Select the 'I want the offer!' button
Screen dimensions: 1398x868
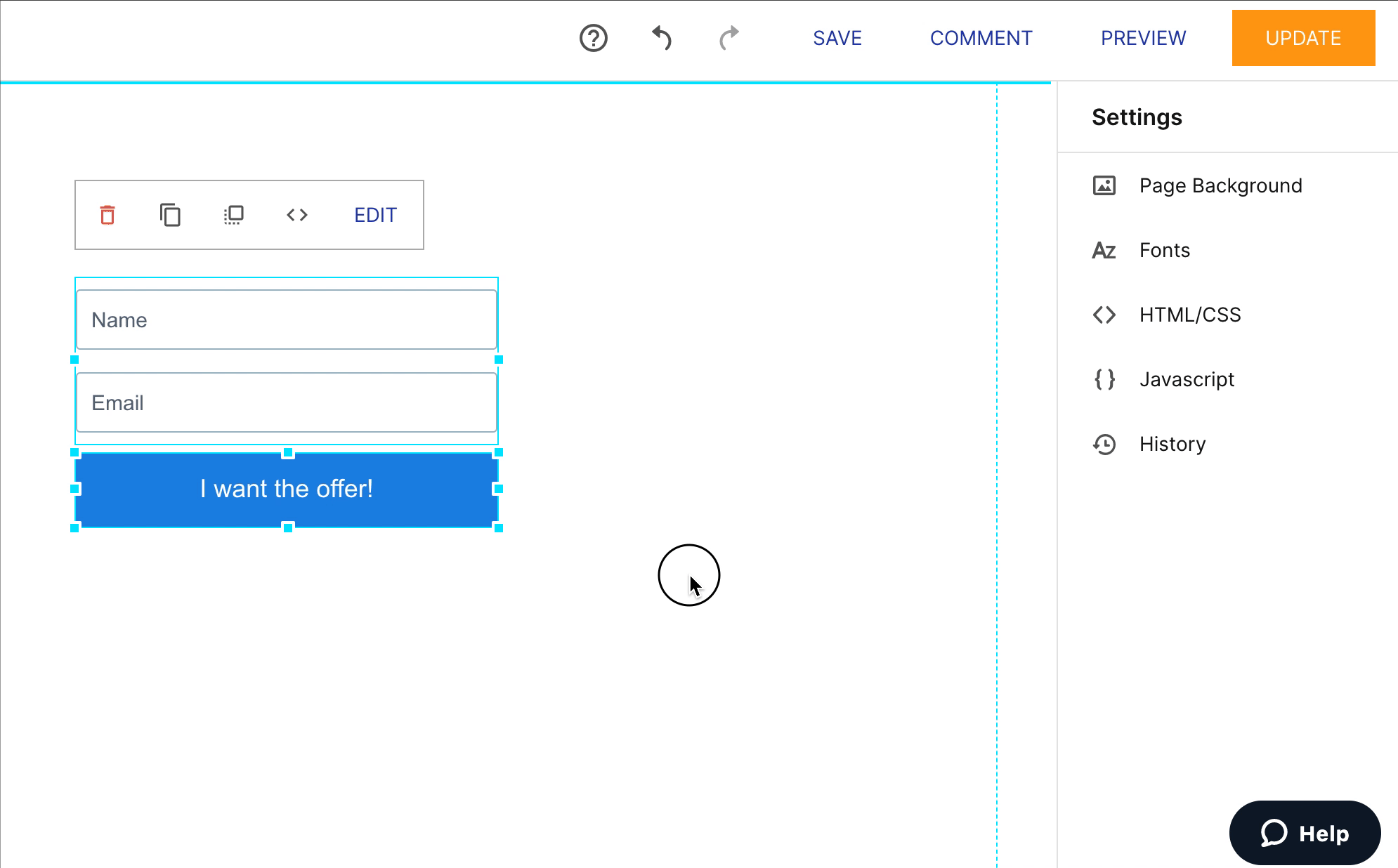coord(287,489)
